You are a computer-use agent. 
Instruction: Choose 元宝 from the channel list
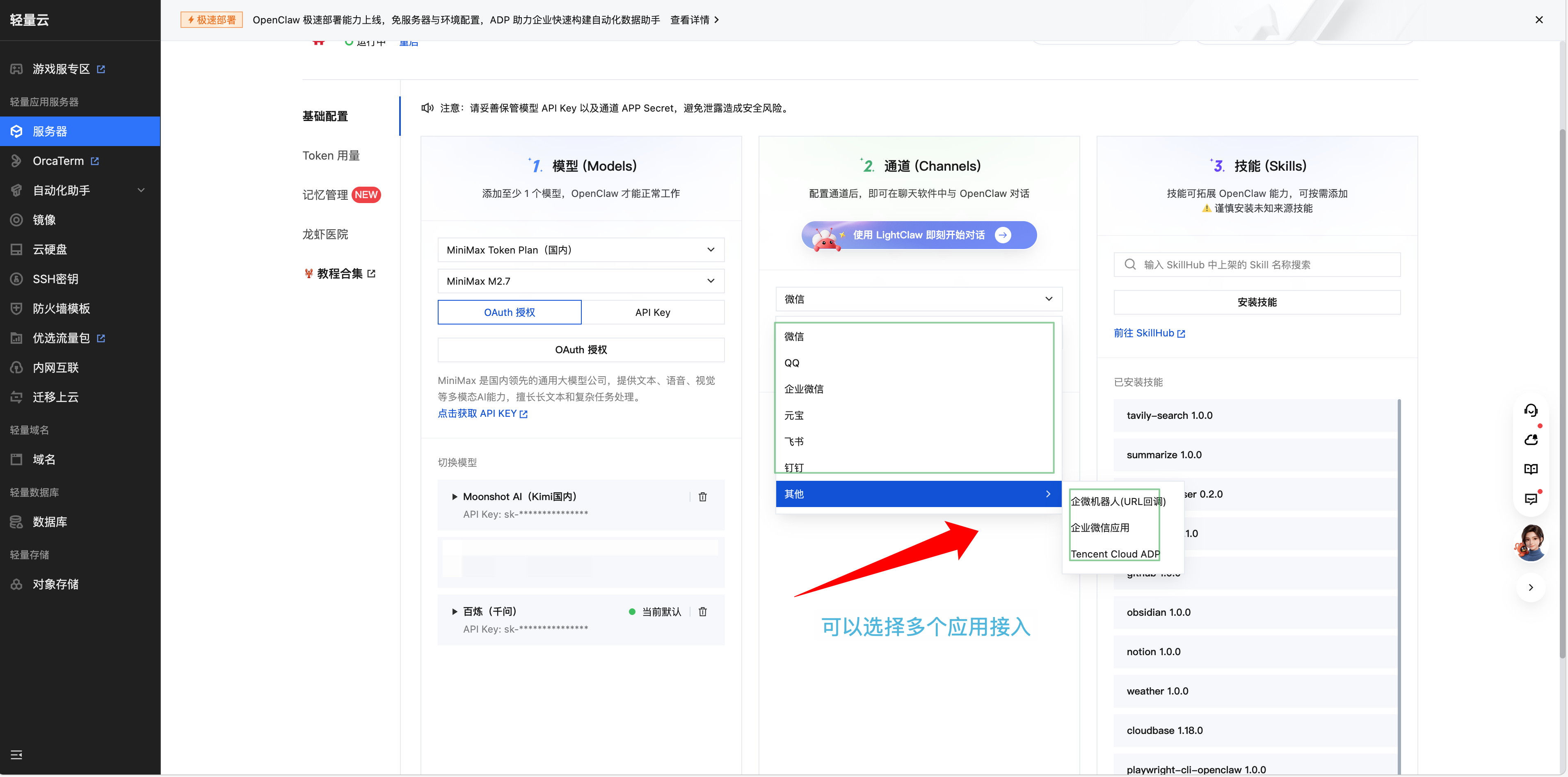coord(919,416)
